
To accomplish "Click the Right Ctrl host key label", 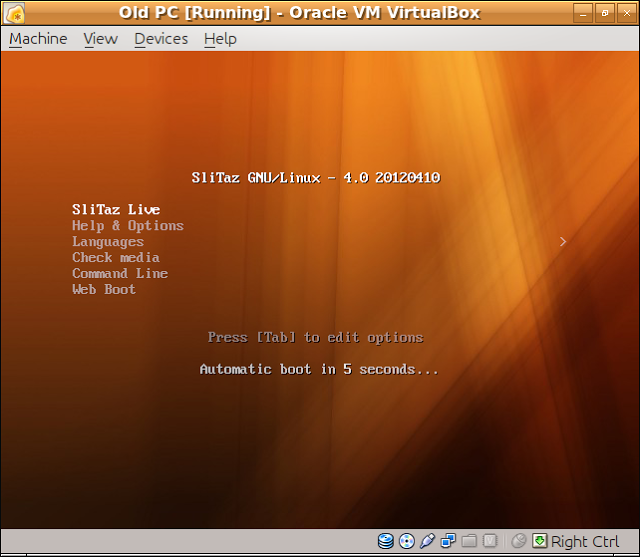I will tap(584, 541).
